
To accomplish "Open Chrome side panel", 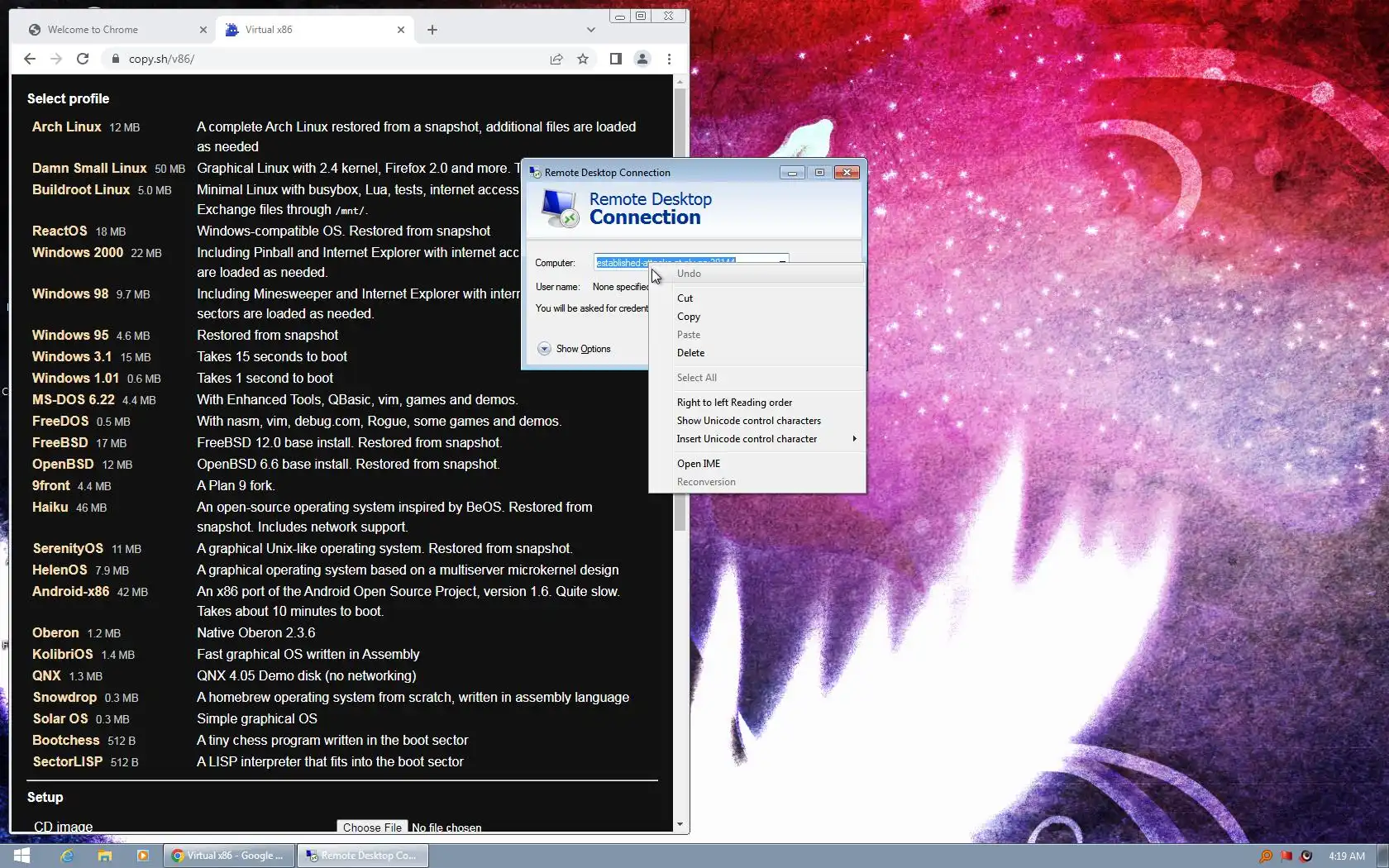I will point(616,59).
